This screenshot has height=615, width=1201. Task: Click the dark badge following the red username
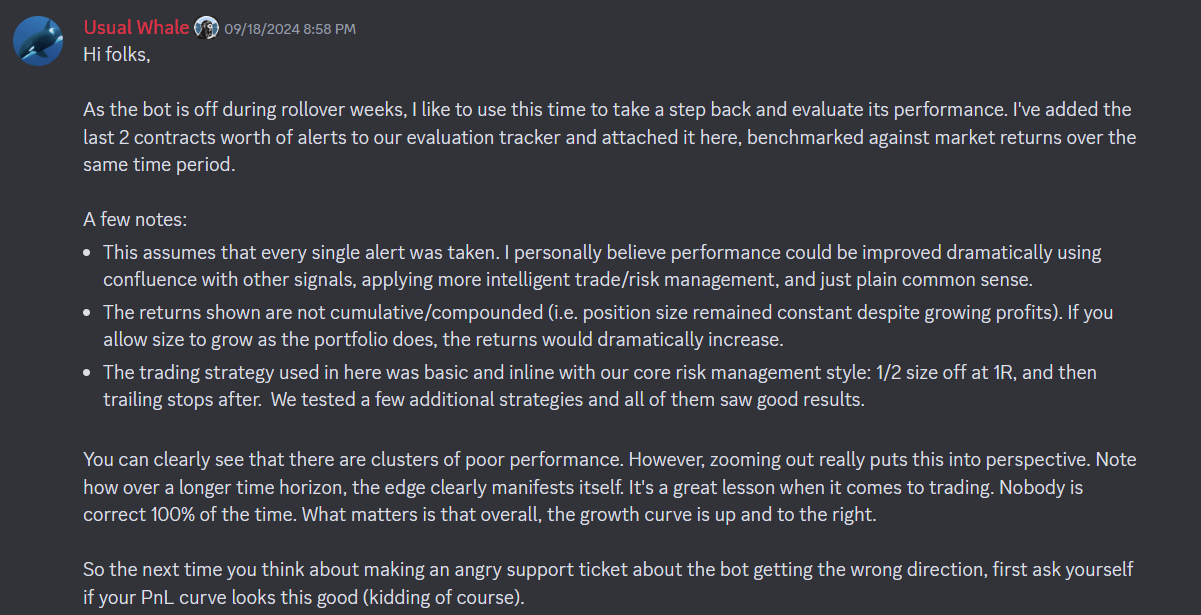207,27
